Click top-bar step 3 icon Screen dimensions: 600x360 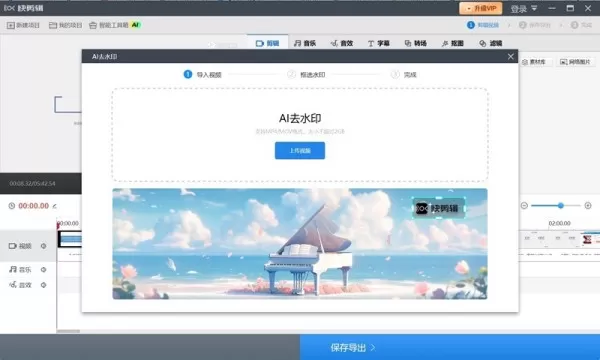pyautogui.click(x=574, y=25)
